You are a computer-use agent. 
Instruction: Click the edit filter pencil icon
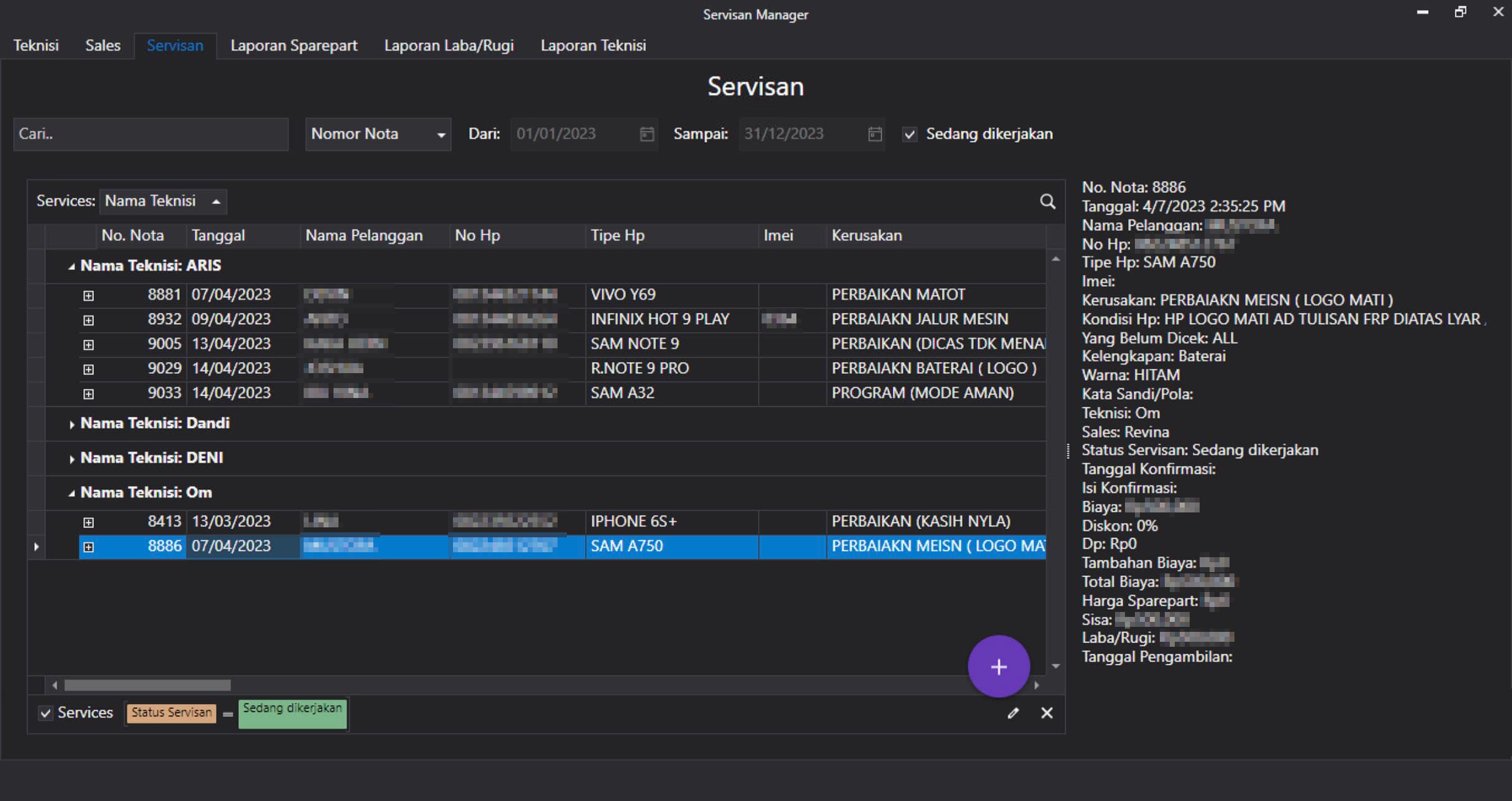coord(1013,713)
